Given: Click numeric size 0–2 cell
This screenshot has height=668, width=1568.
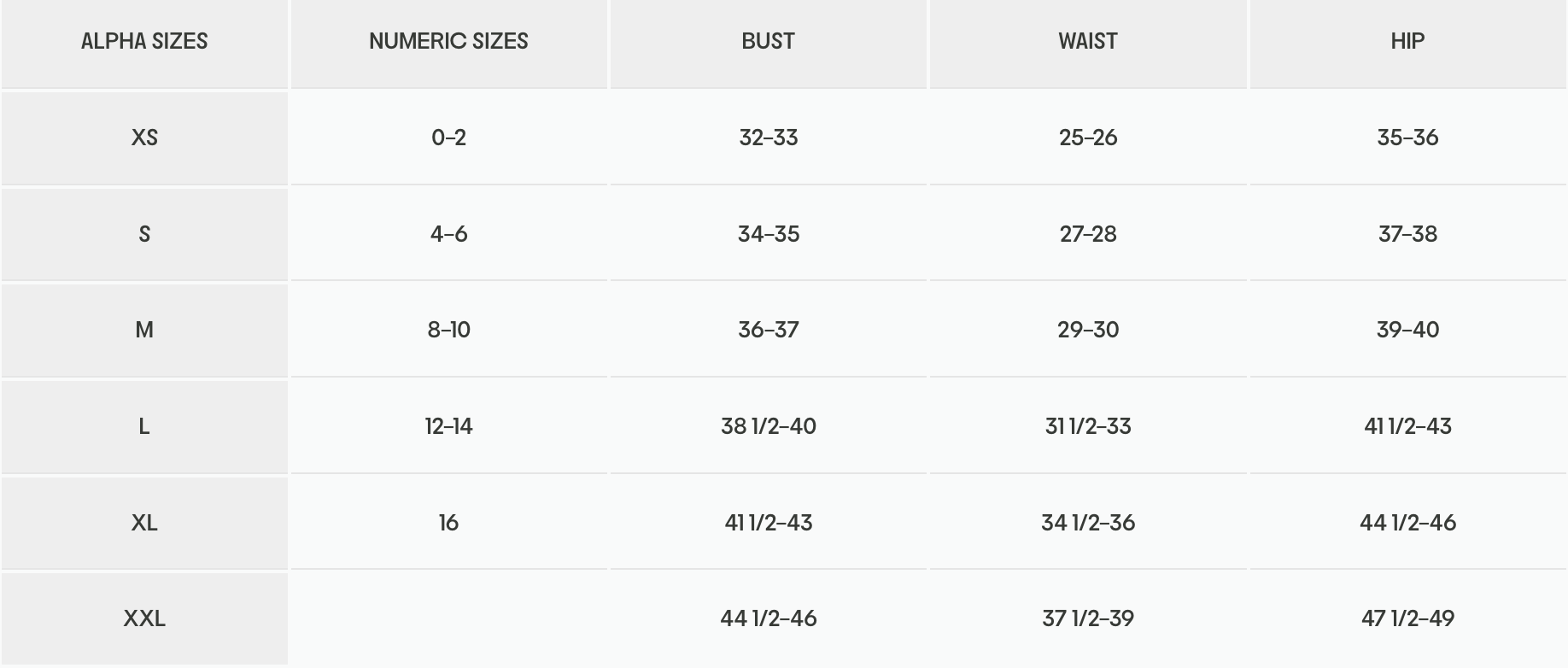Looking at the screenshot, I should point(448,138).
